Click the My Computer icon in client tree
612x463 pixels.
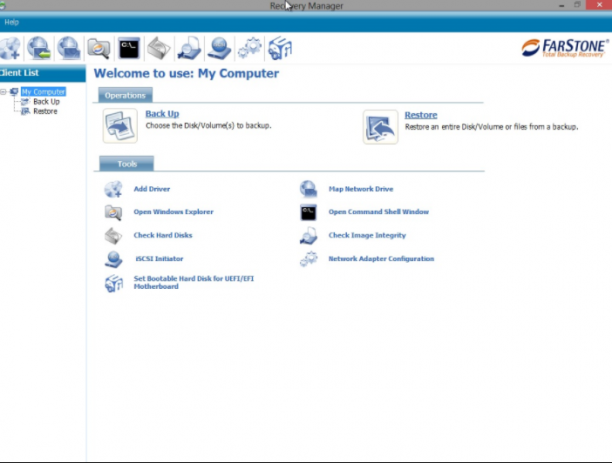14,92
